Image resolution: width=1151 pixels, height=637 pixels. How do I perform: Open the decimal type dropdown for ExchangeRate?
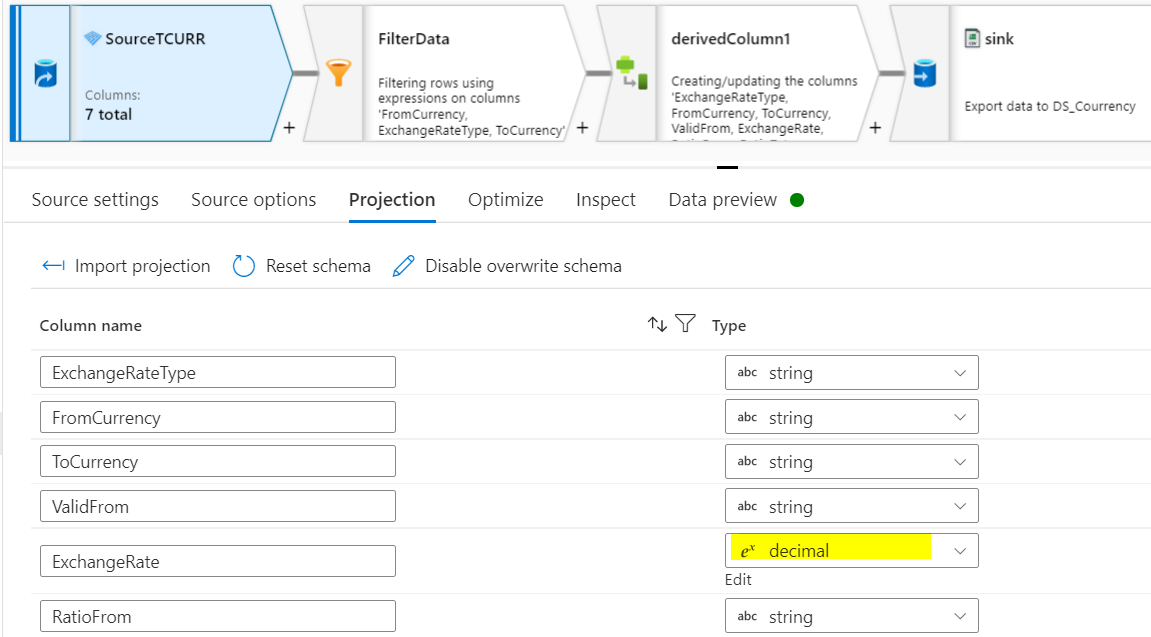852,550
